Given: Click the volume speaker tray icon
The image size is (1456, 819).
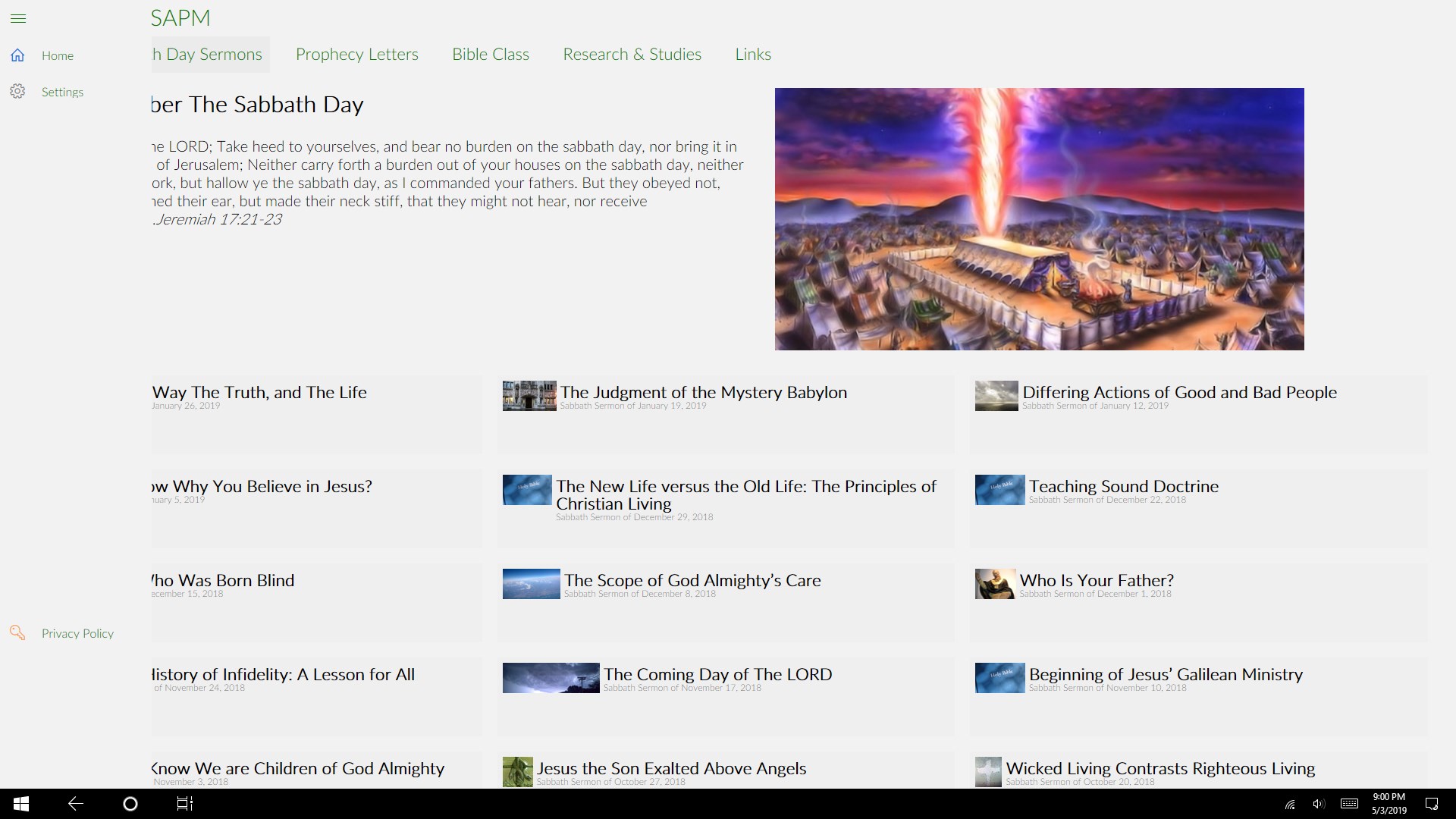Looking at the screenshot, I should (1319, 804).
